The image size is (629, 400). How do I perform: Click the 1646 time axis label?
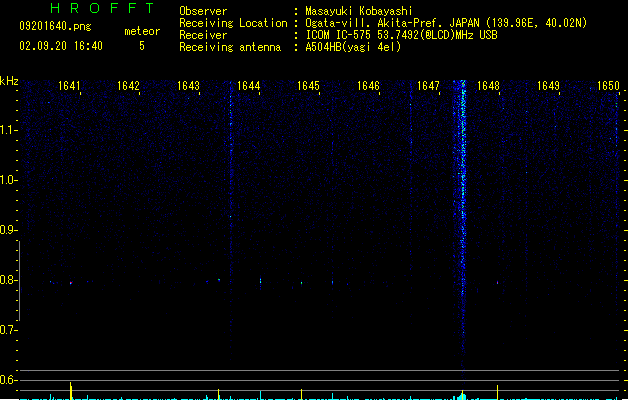[x=368, y=86]
